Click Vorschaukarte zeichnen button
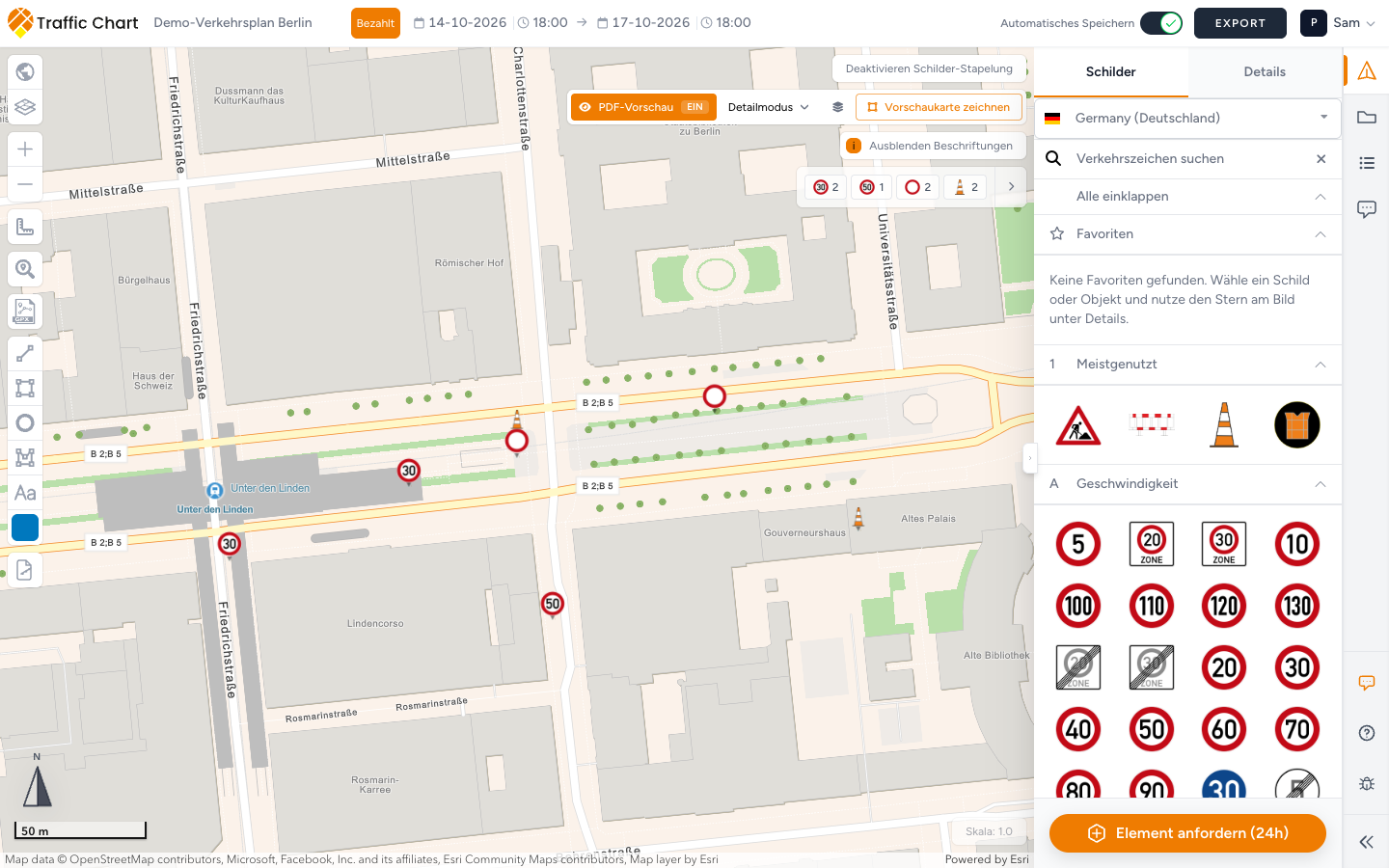 tap(939, 107)
